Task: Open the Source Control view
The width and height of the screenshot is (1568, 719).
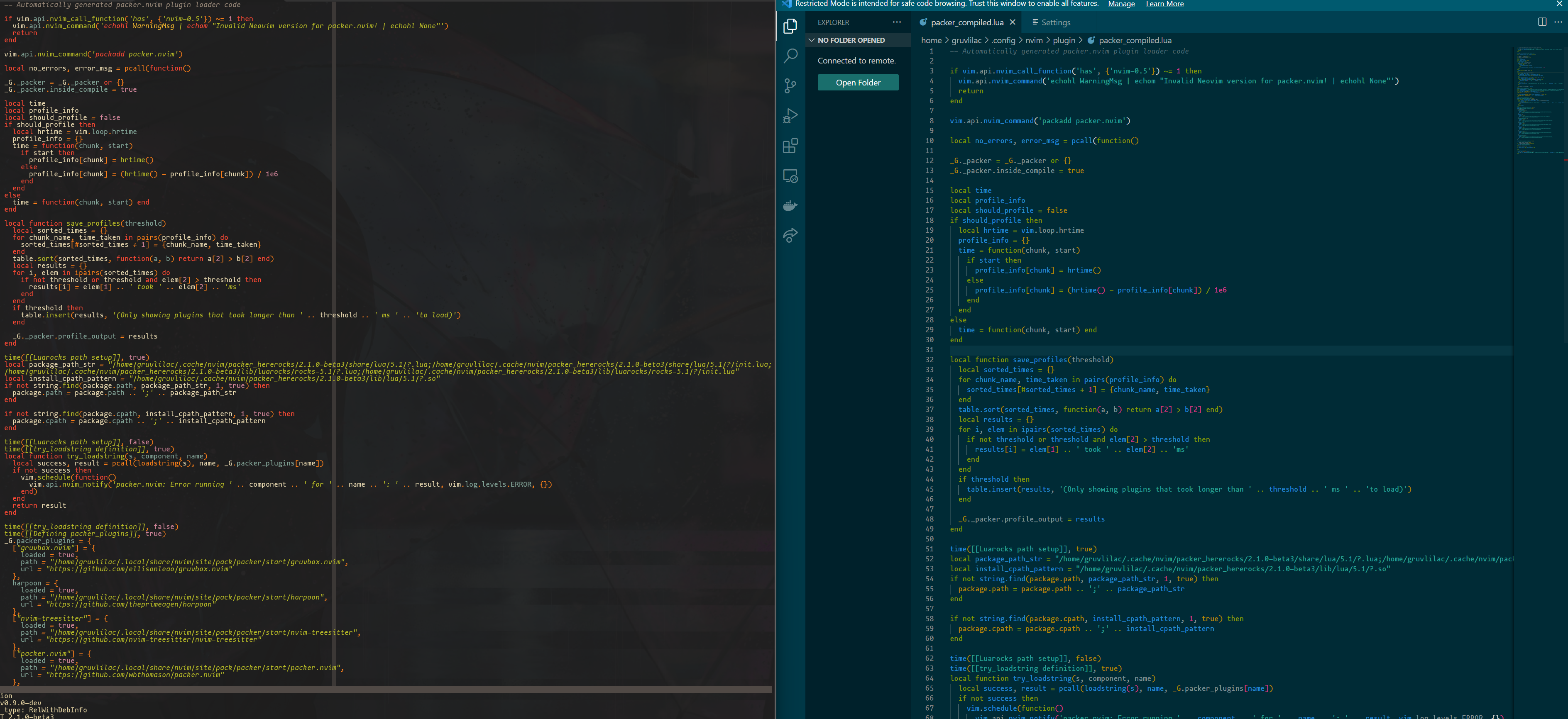Action: 790,86
